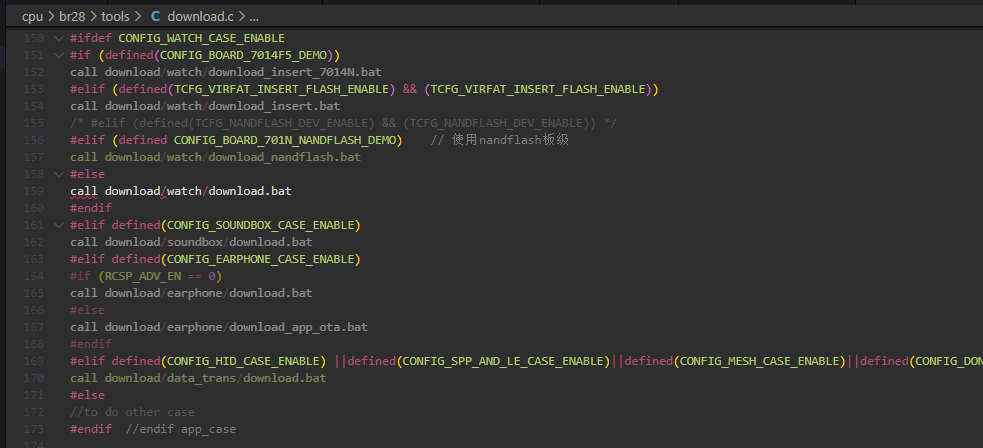Select the download.c breadcrumb file

199,17
